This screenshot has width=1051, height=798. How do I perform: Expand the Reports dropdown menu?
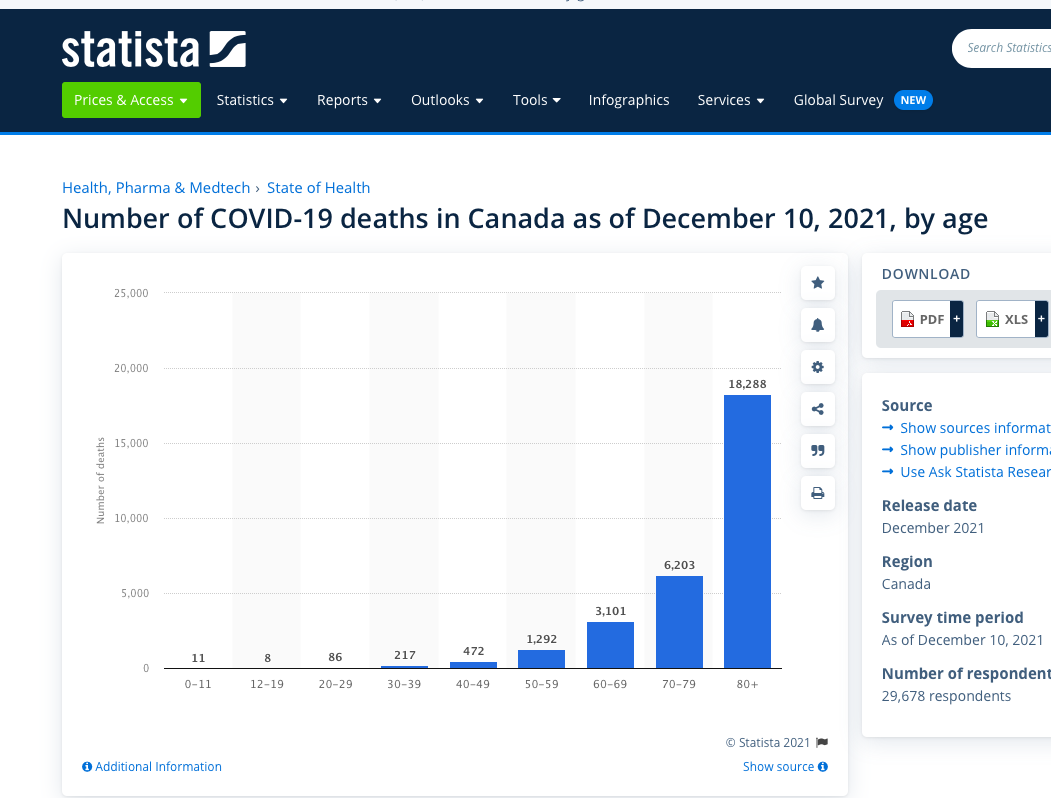(x=349, y=100)
